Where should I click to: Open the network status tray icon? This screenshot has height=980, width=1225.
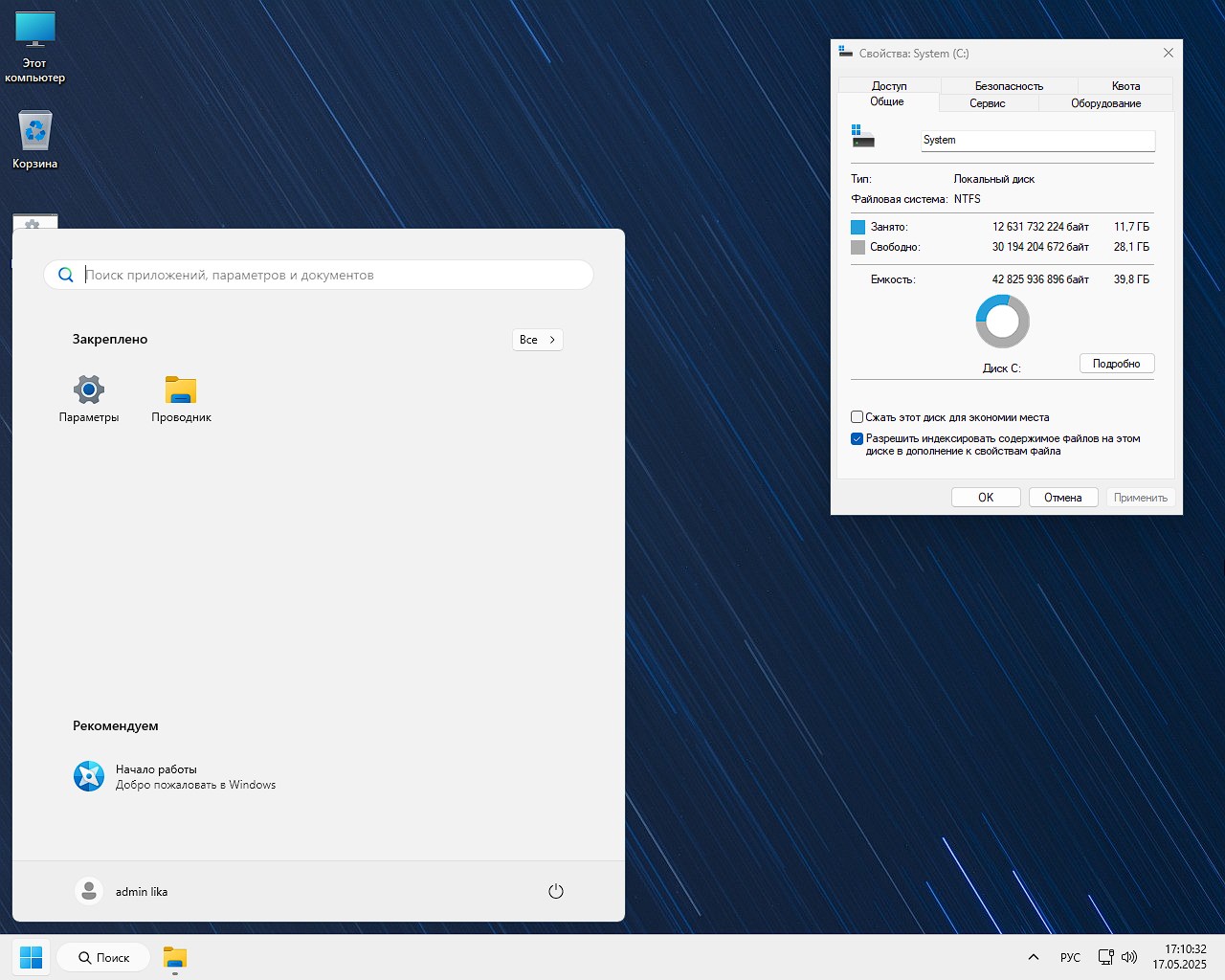[1105, 957]
